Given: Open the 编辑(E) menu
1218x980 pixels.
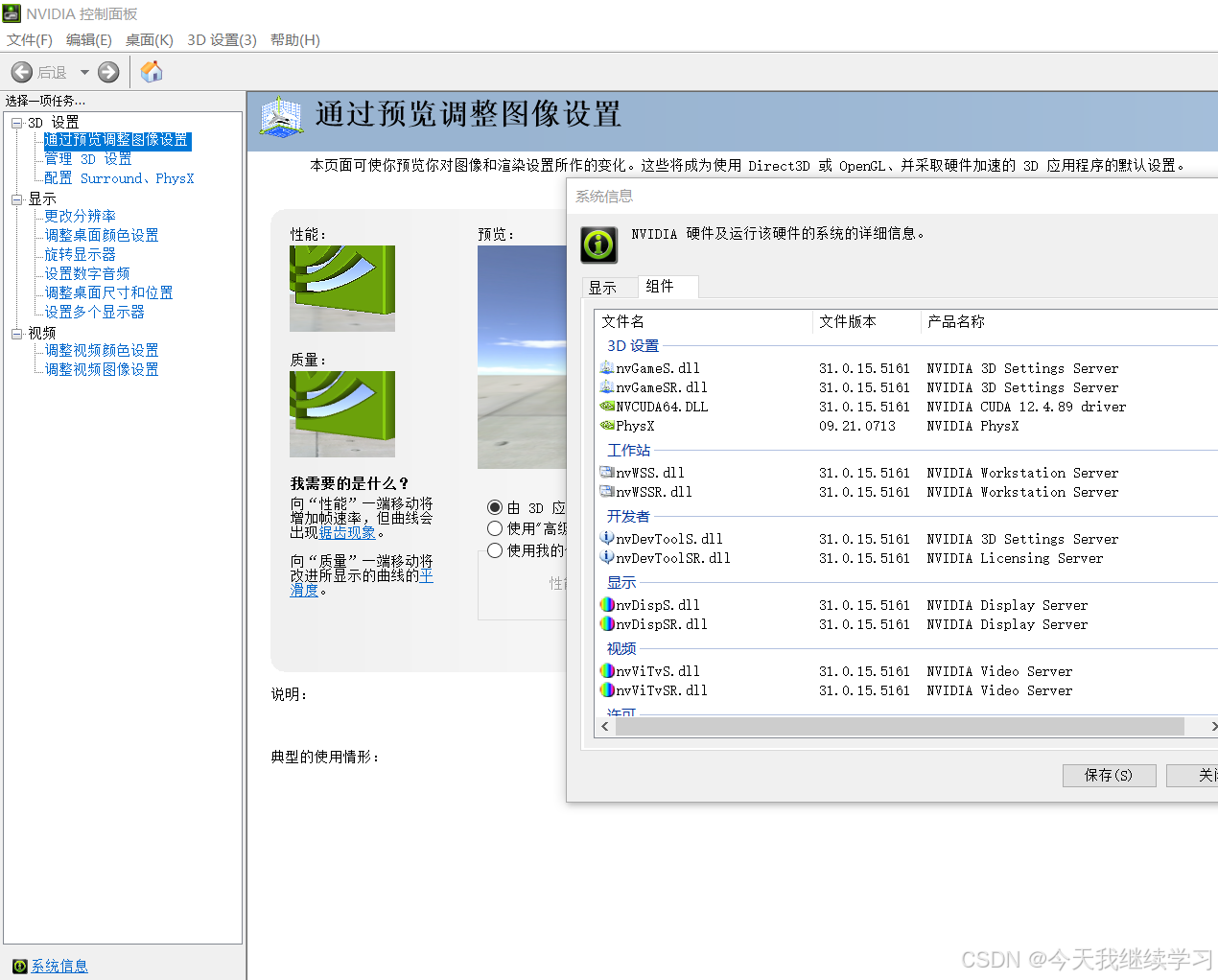Looking at the screenshot, I should (x=89, y=40).
